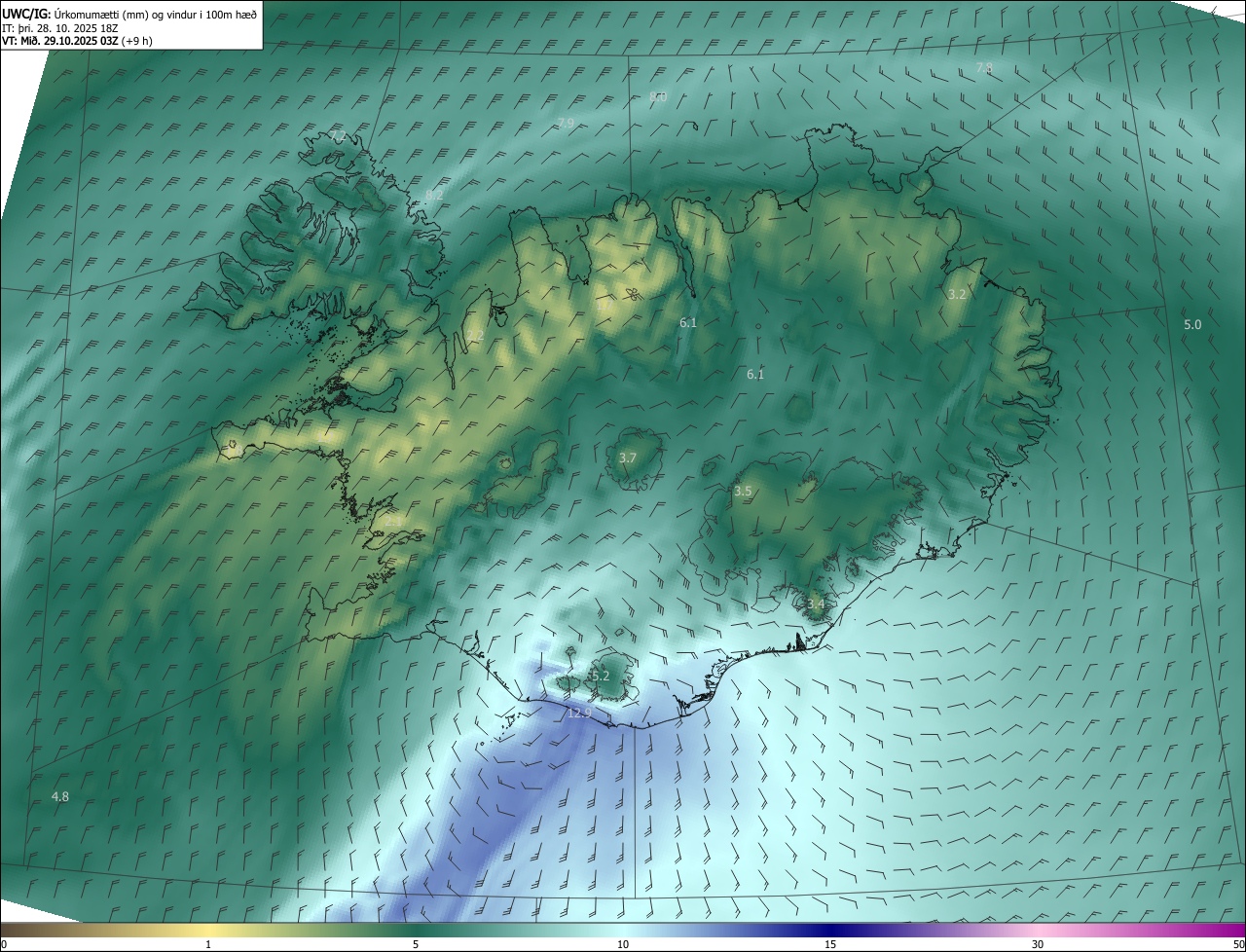Click the 7.9 value label on the map

click(566, 123)
